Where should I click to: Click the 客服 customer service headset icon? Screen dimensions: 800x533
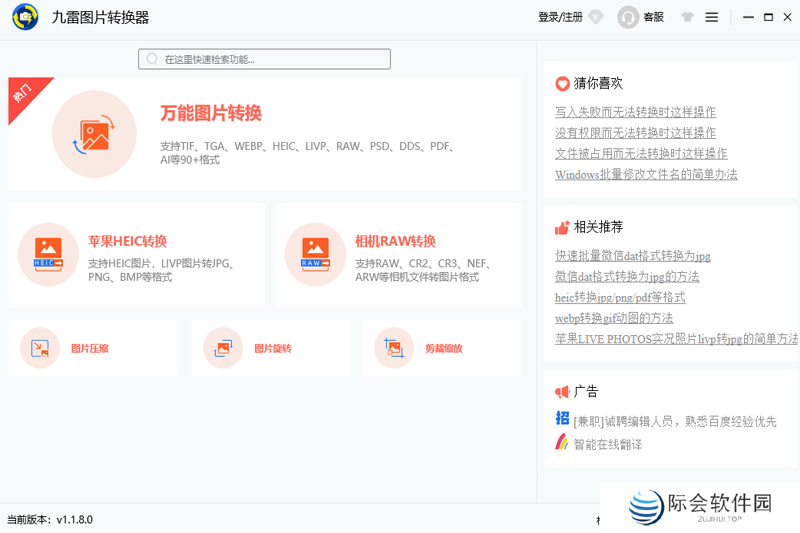(x=629, y=17)
